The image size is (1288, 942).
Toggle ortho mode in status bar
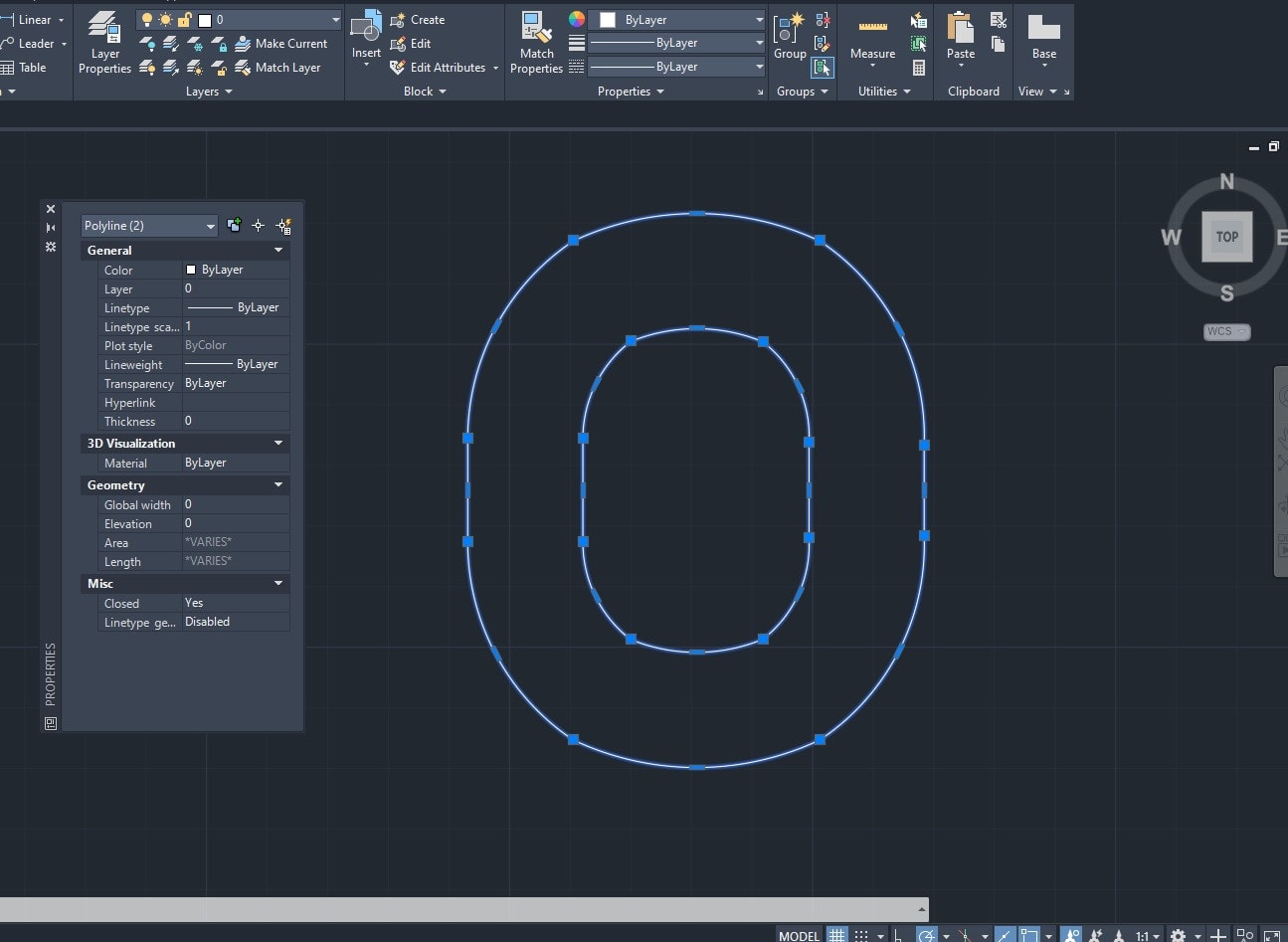(x=898, y=935)
